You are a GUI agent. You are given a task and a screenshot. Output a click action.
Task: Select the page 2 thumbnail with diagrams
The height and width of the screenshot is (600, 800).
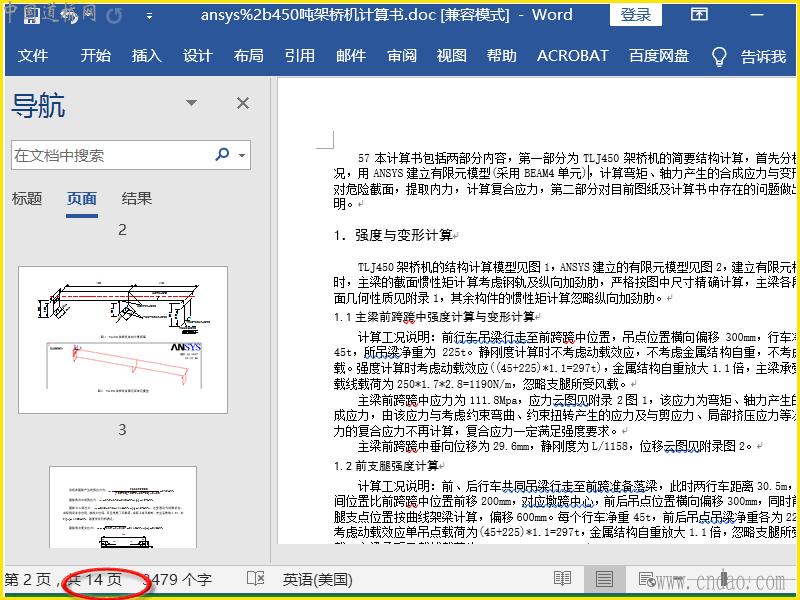click(123, 340)
